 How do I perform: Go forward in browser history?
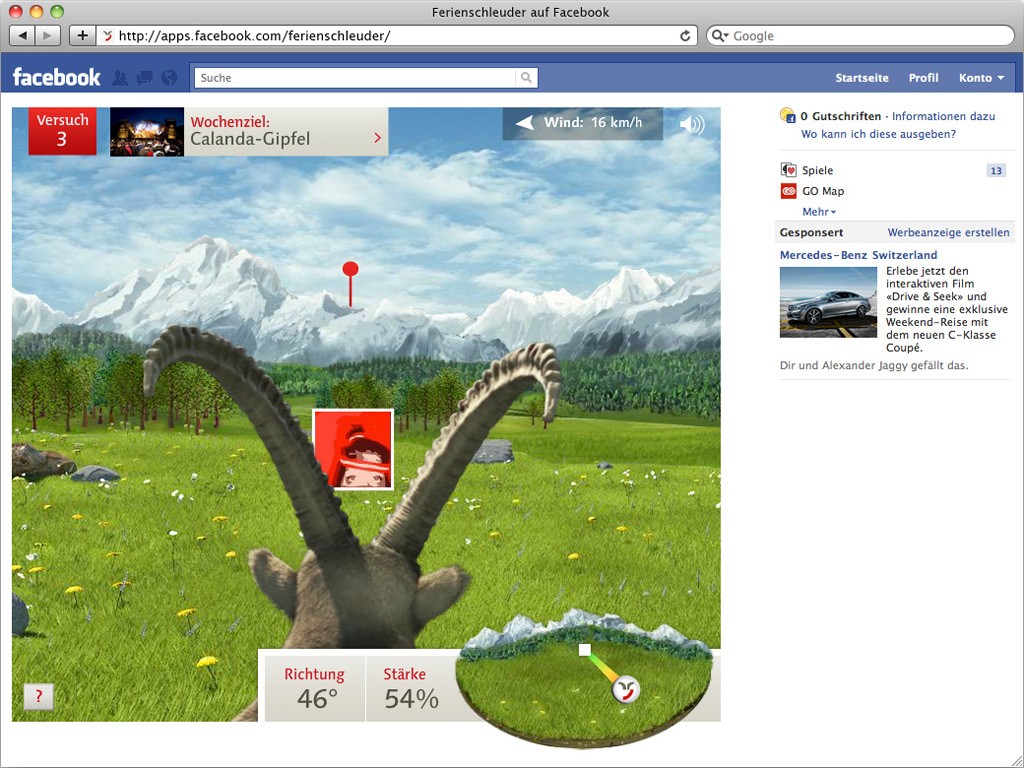[48, 35]
